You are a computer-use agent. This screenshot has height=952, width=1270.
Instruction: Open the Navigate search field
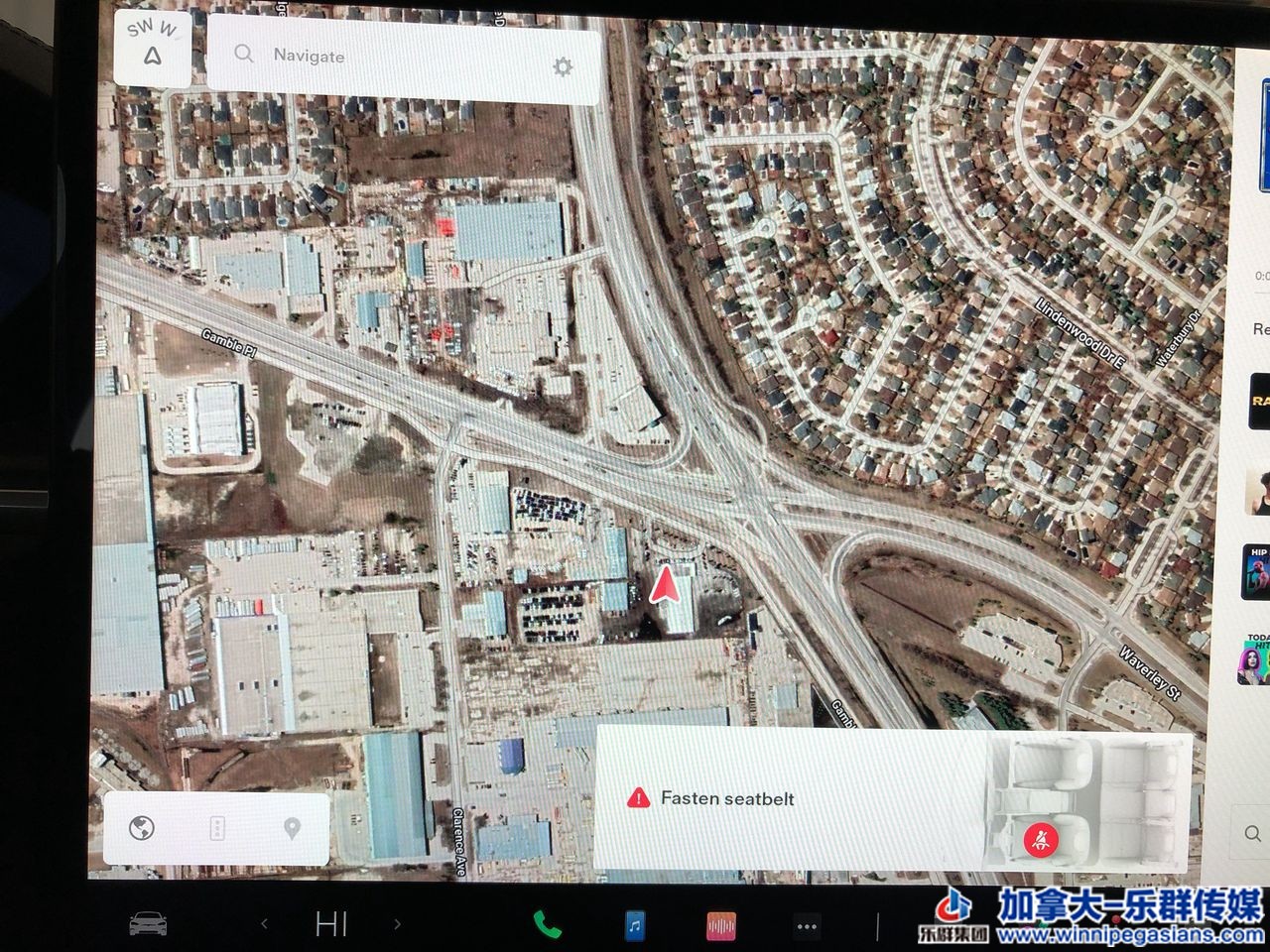click(x=404, y=59)
